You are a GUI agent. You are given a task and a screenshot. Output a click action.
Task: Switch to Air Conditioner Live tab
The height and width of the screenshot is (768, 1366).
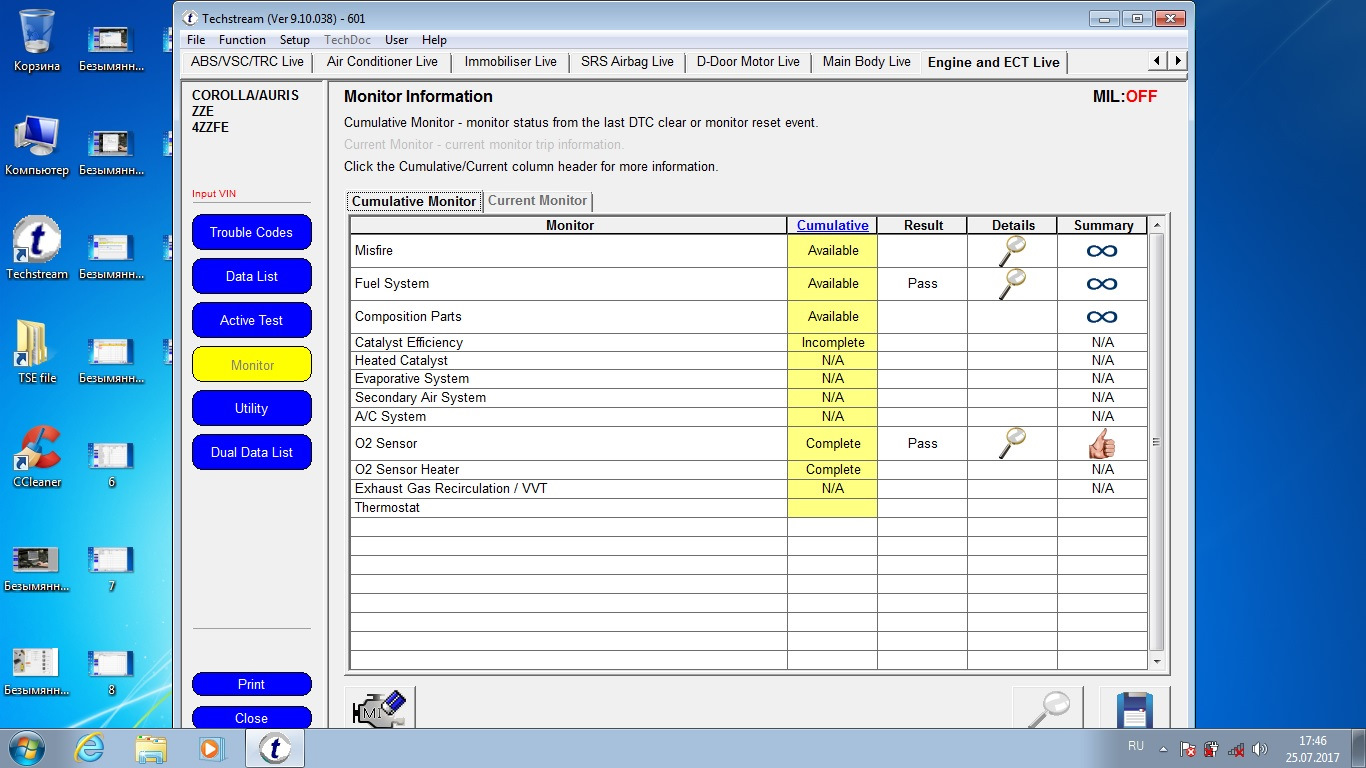click(382, 62)
